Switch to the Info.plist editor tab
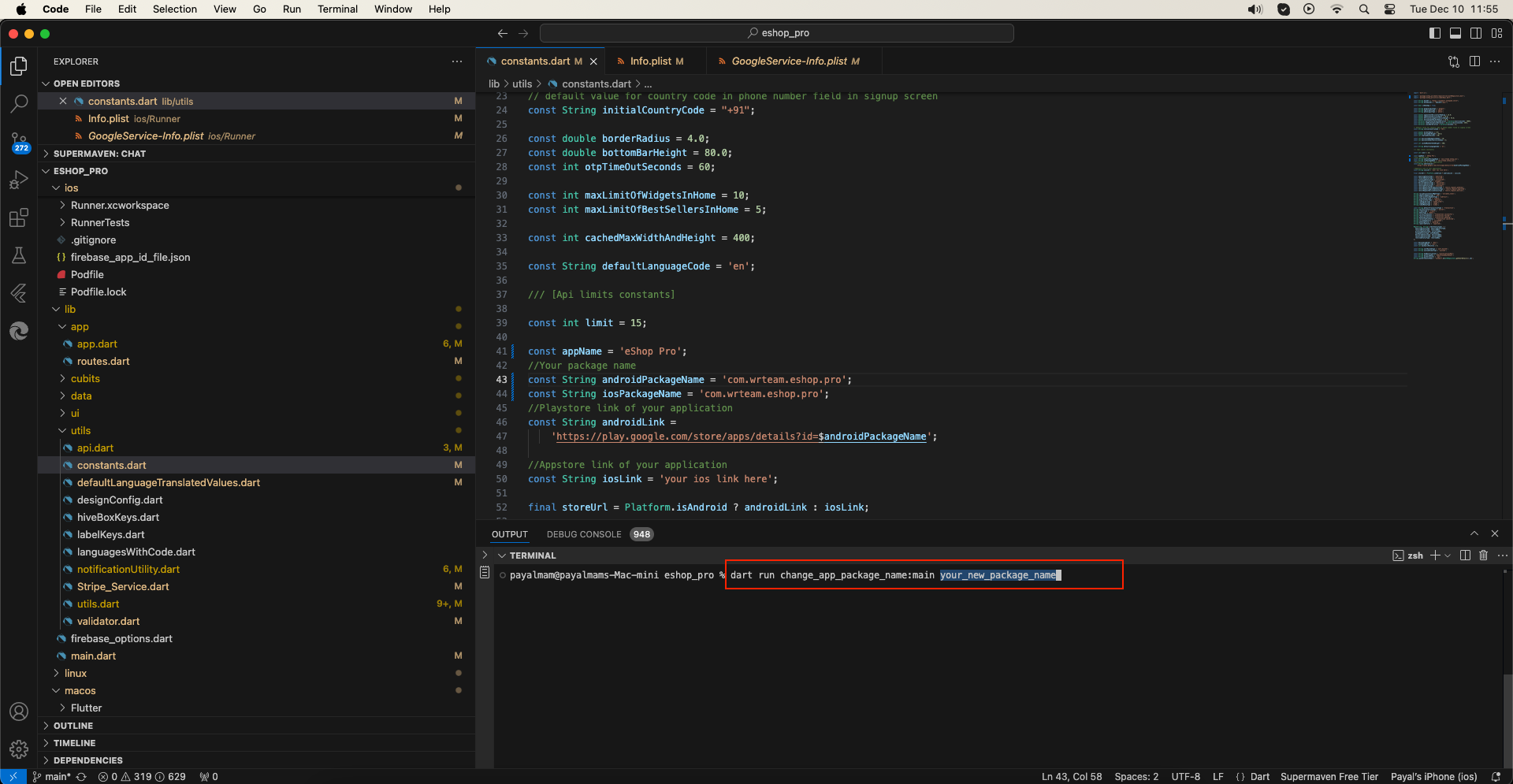Screen dimensions: 1513x784 656,61
